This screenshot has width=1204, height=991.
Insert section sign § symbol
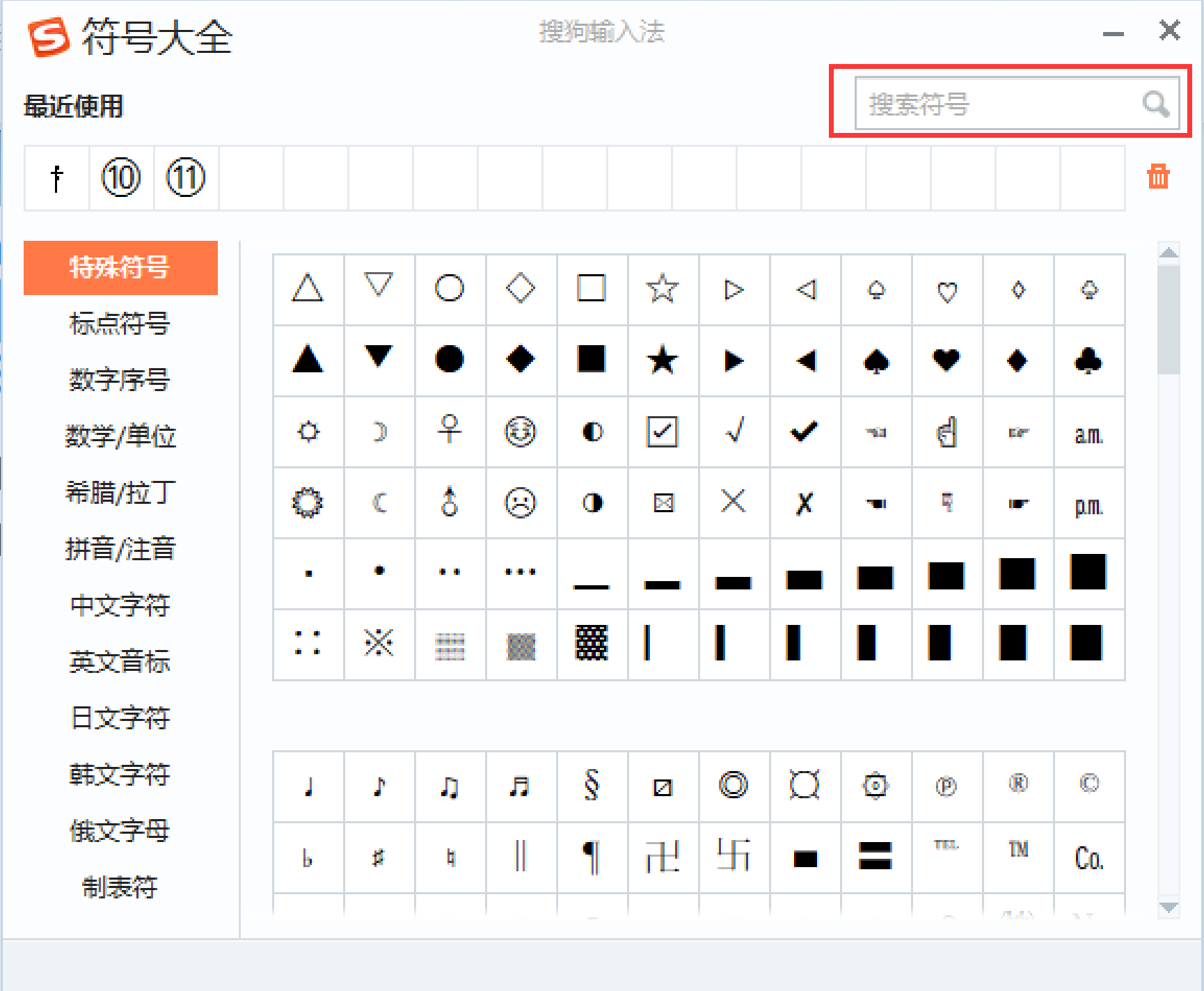pos(592,786)
